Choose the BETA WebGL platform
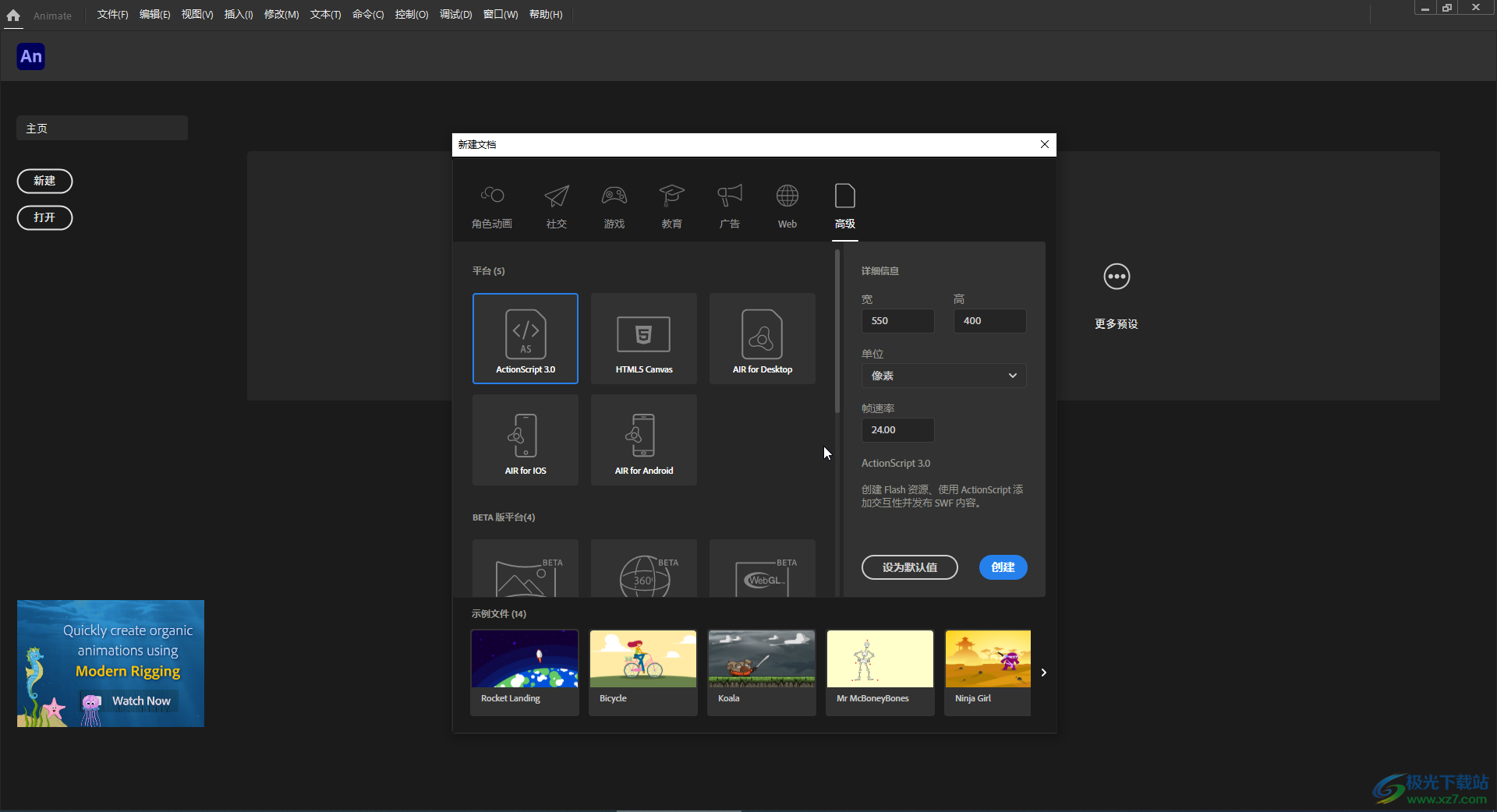The width and height of the screenshot is (1497, 812). [763, 569]
